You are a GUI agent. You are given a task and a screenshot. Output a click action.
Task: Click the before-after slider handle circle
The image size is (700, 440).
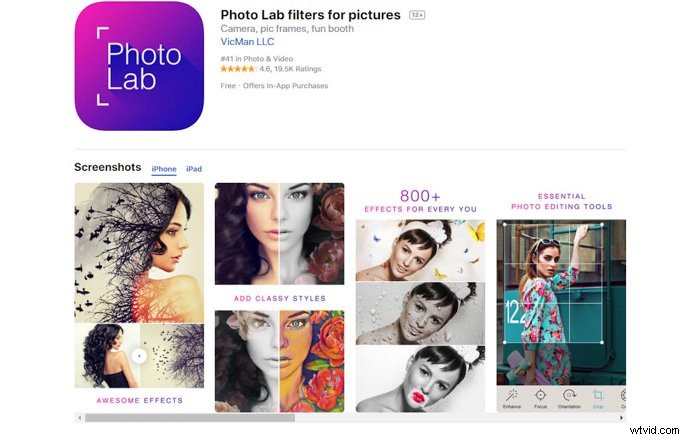click(x=139, y=356)
